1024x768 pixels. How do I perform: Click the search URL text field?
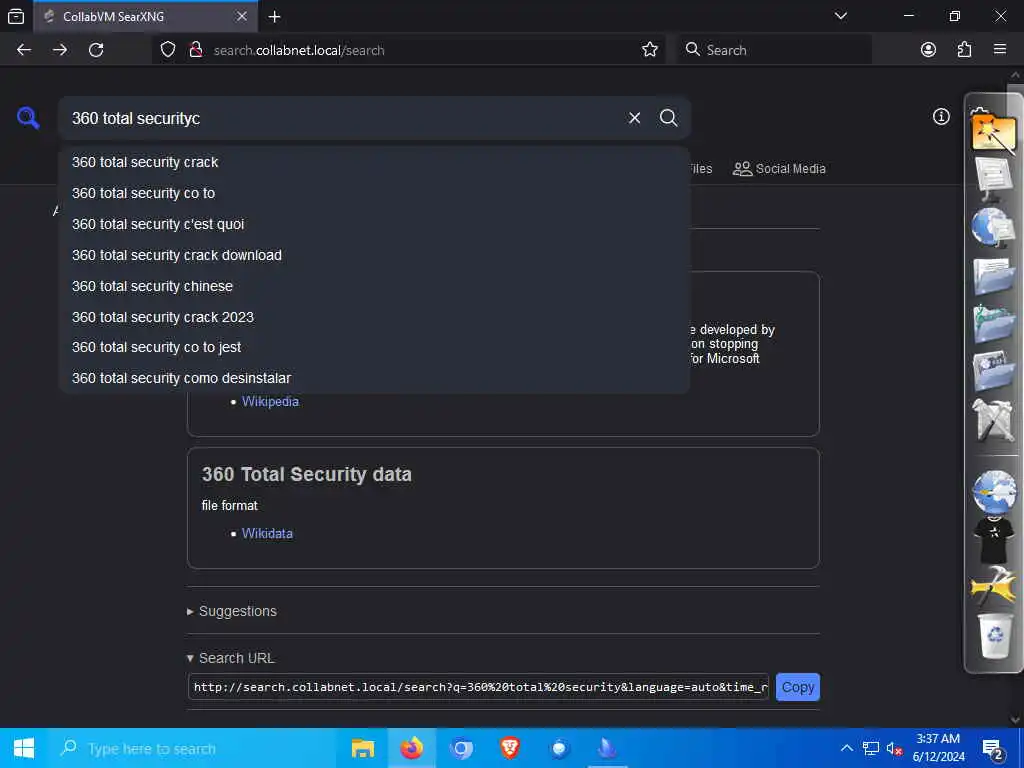click(479, 687)
